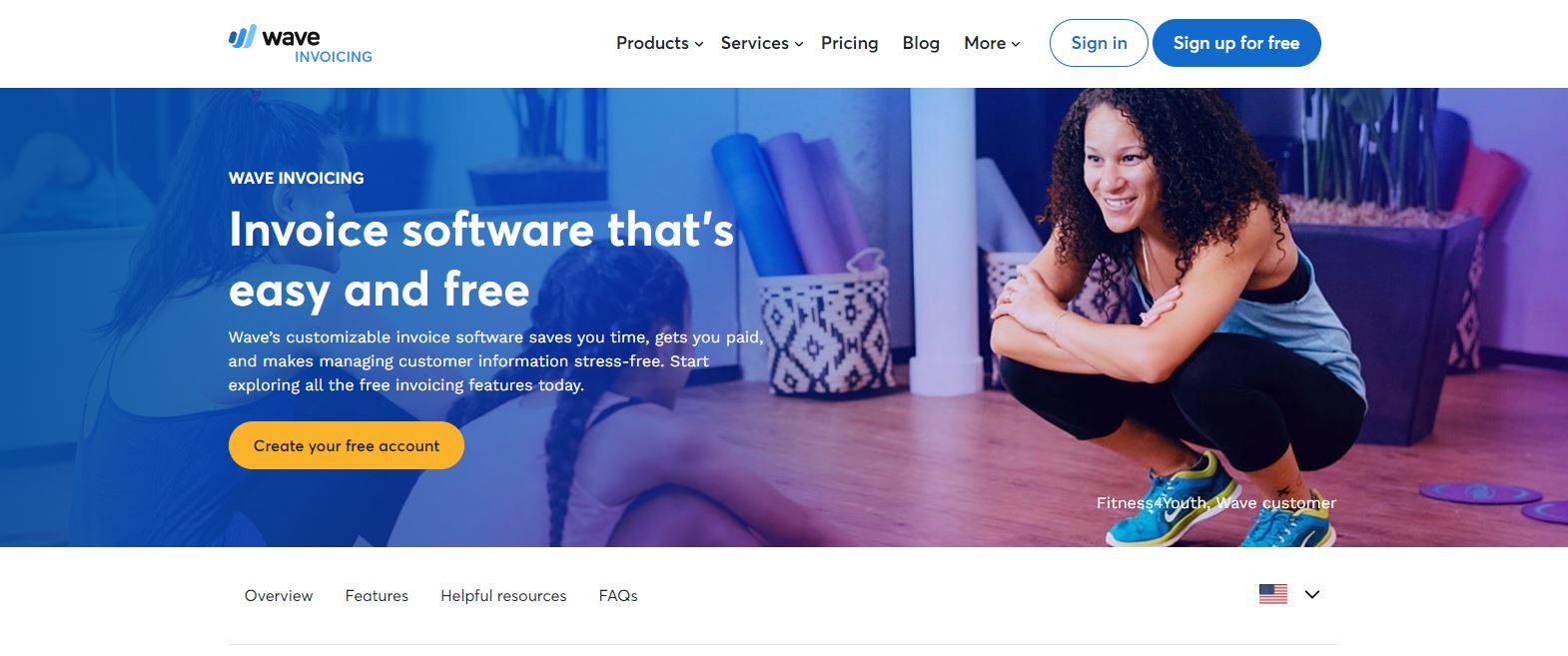Screen dimensions: 1568x656
Task: Switch to the Overview tab
Action: tap(279, 596)
